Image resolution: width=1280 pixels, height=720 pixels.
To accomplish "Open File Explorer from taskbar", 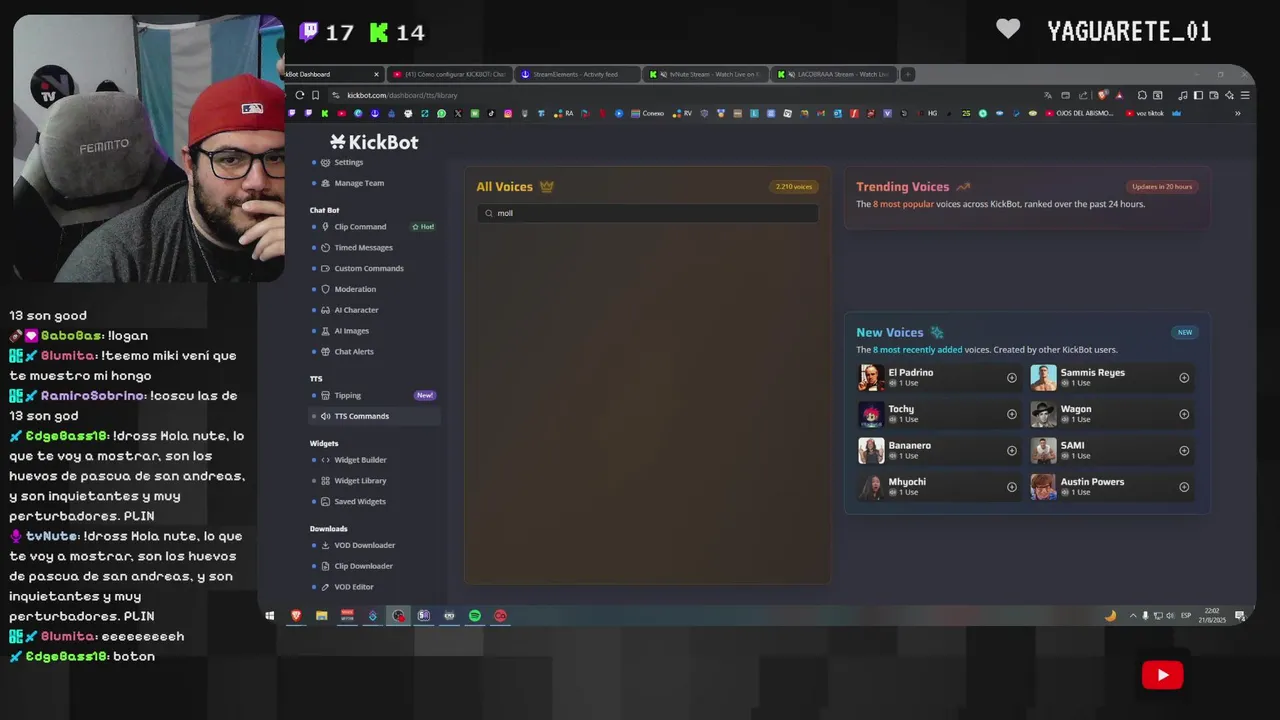I will point(321,616).
